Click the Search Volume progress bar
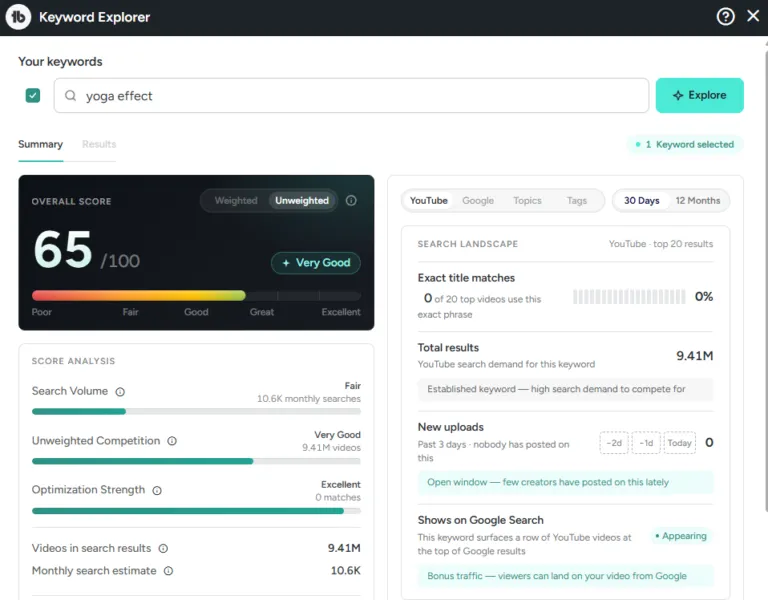This screenshot has height=600, width=768. tap(196, 411)
